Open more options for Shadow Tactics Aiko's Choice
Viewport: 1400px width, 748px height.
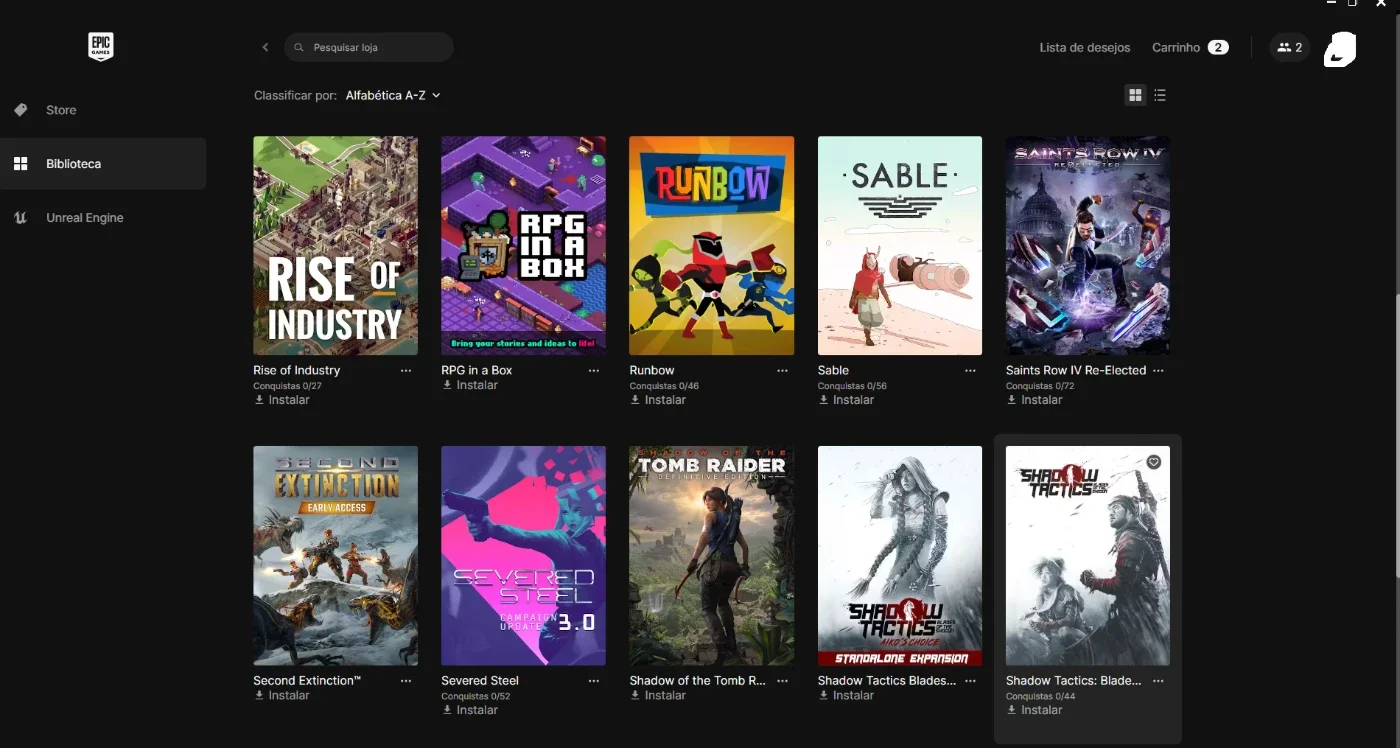pyautogui.click(x=970, y=680)
